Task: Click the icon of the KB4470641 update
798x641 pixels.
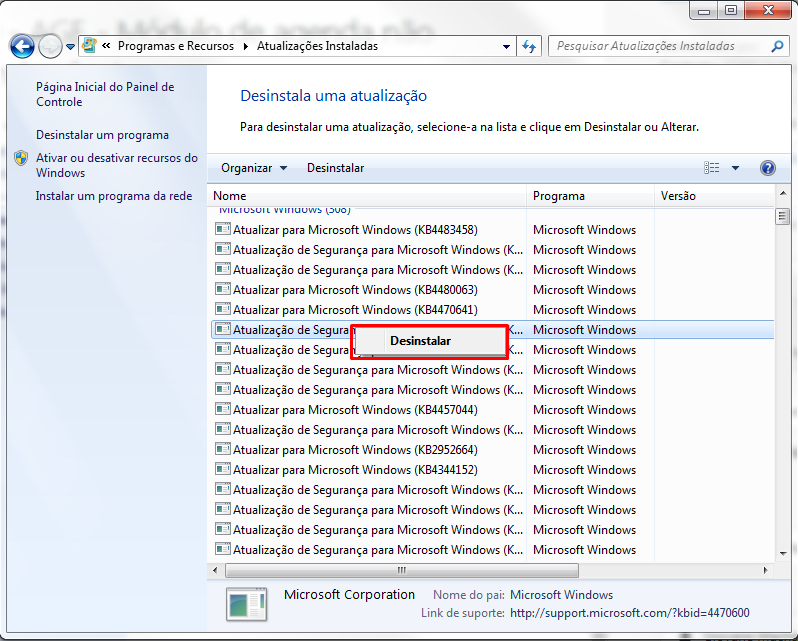Action: (222, 309)
